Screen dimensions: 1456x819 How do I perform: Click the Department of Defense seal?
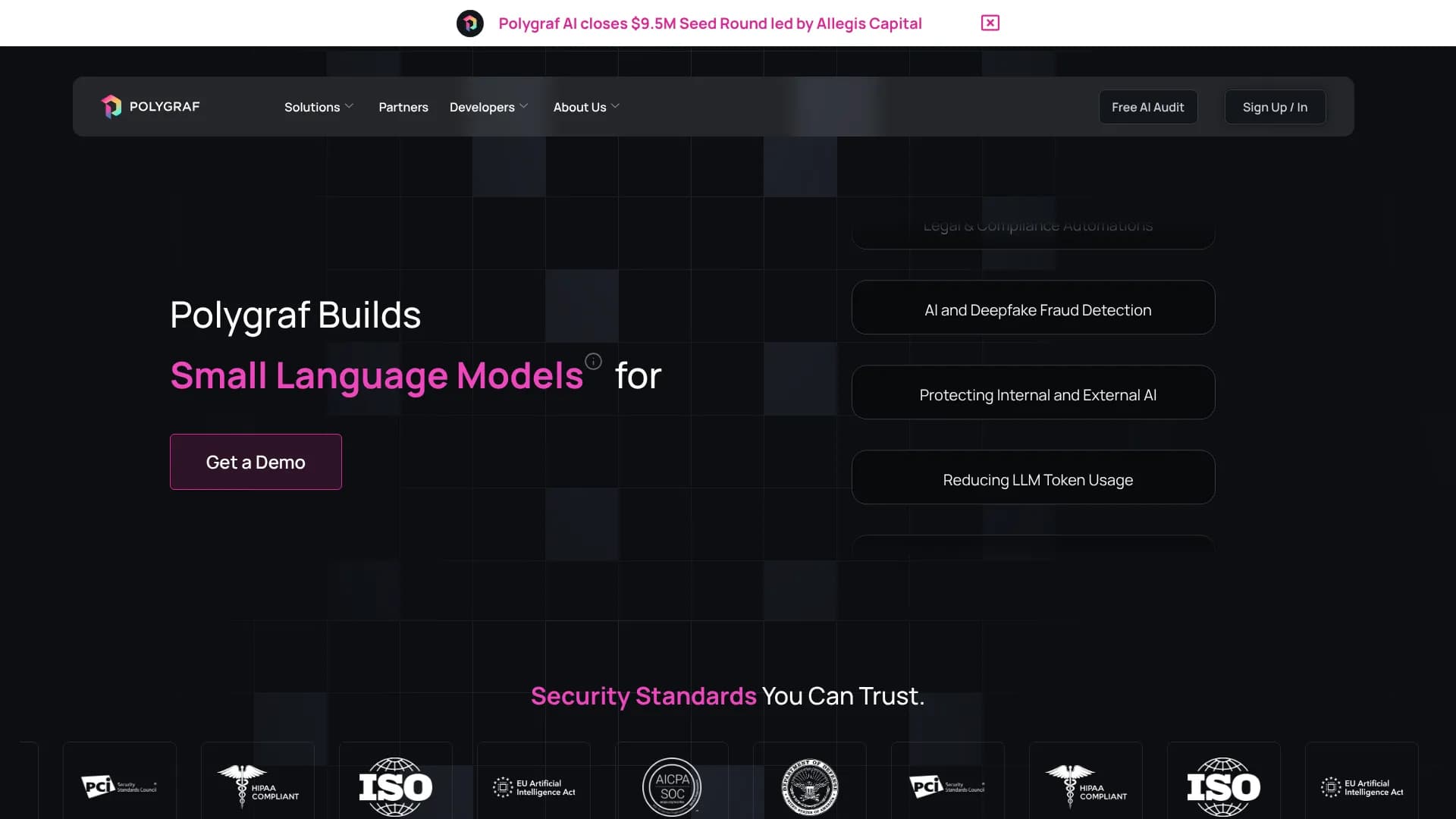point(810,786)
